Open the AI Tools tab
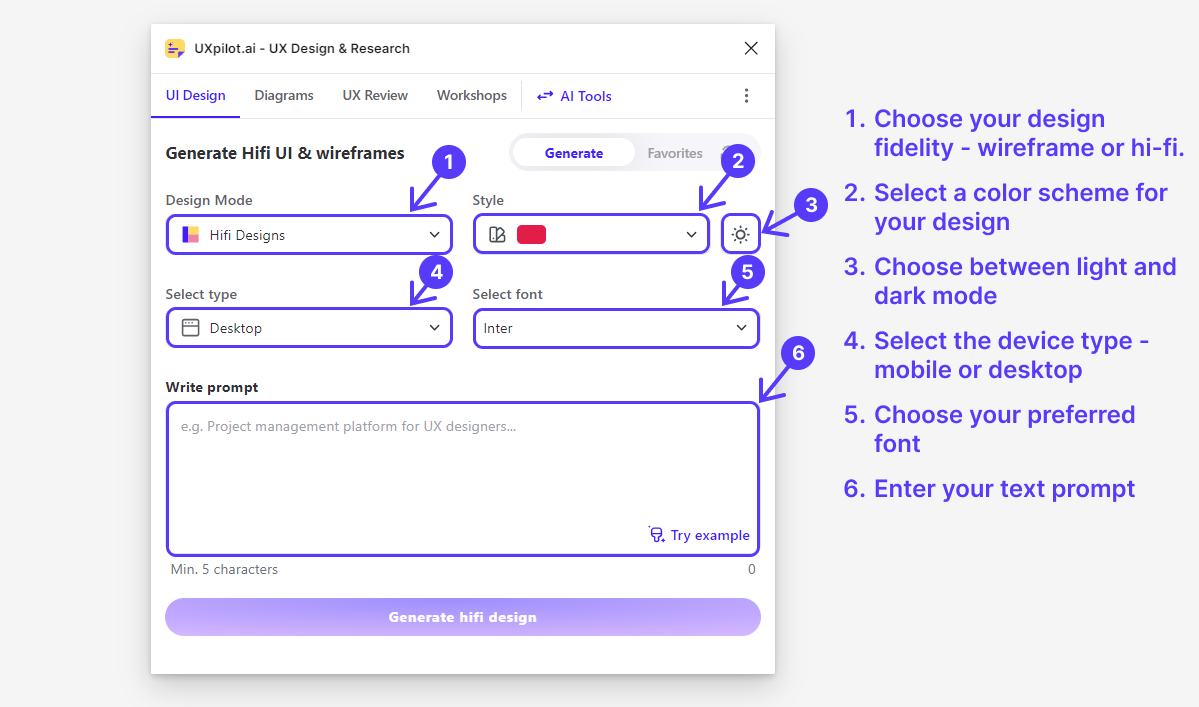 pyautogui.click(x=574, y=96)
